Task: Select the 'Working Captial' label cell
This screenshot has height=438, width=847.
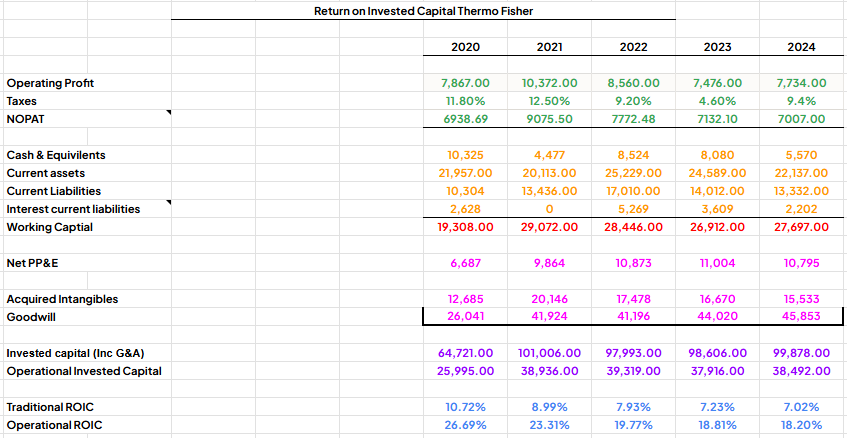Action: 49,227
